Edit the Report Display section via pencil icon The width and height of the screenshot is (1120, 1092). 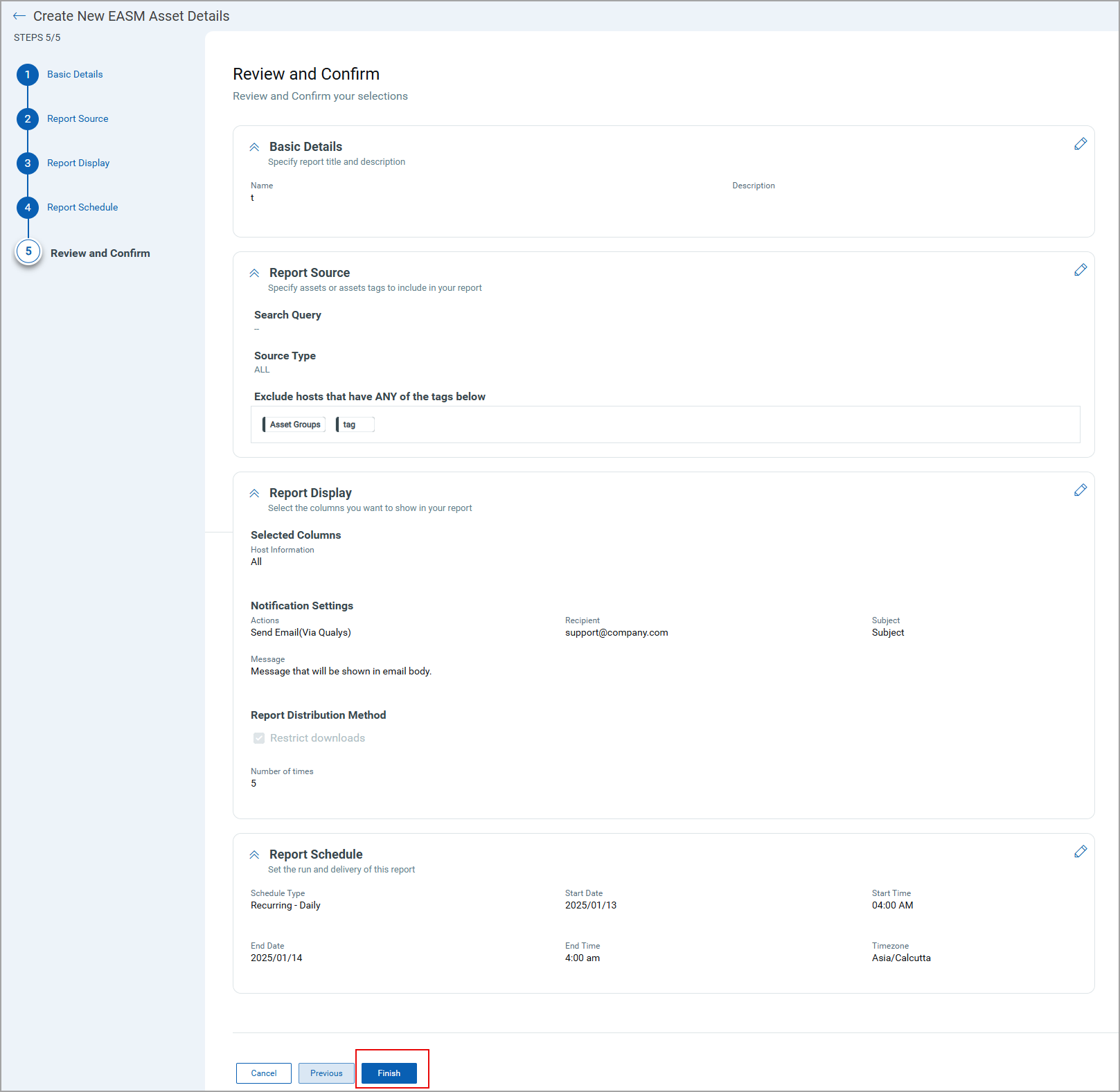click(1081, 490)
